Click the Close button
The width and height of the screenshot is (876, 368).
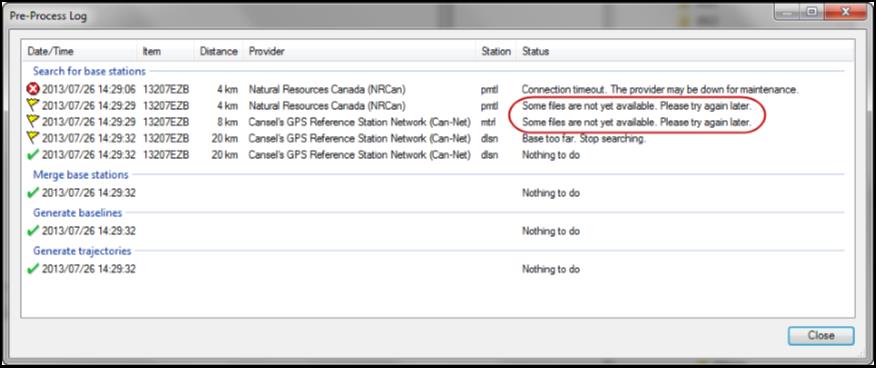tap(821, 336)
